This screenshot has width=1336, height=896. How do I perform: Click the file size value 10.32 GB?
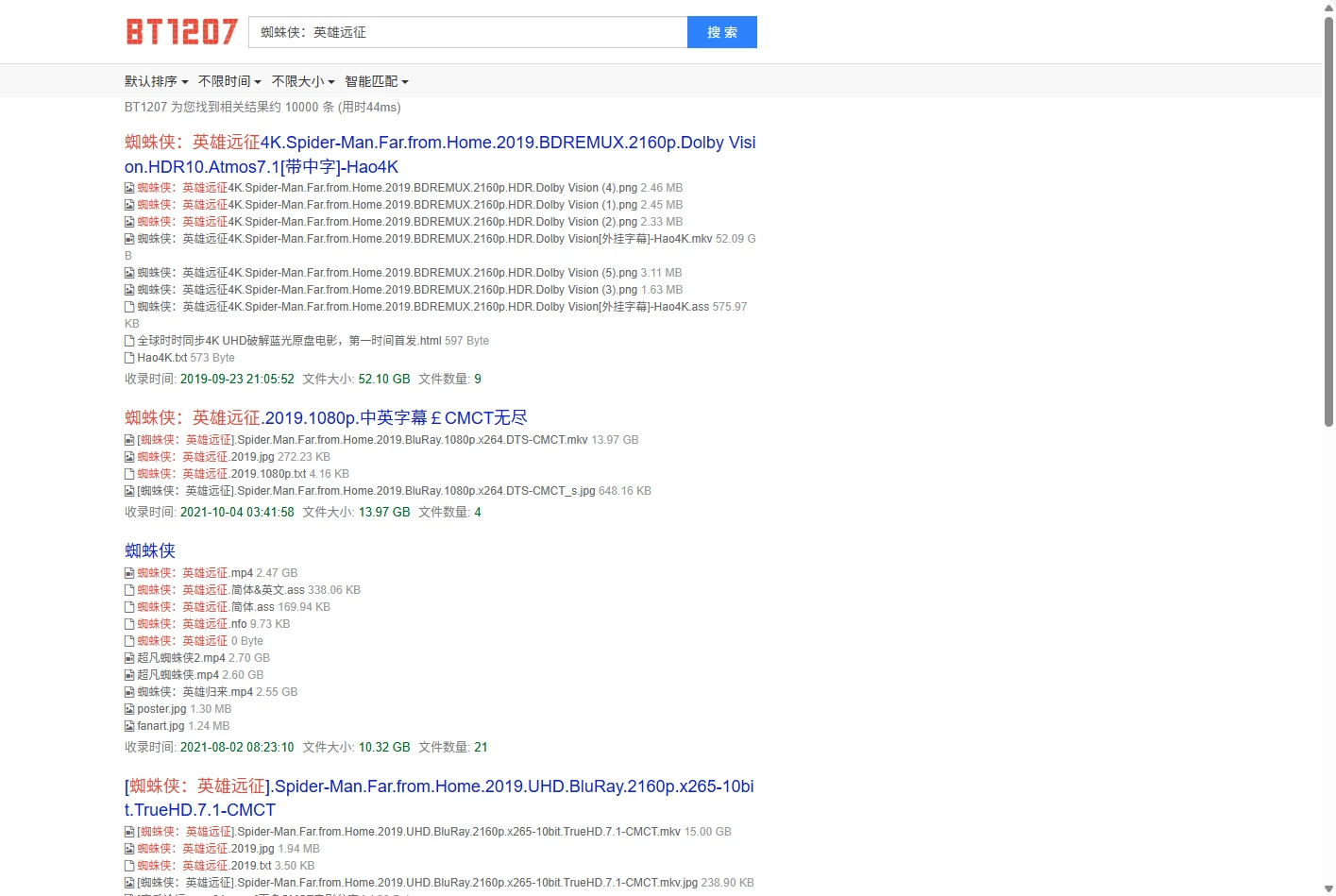pyautogui.click(x=384, y=747)
